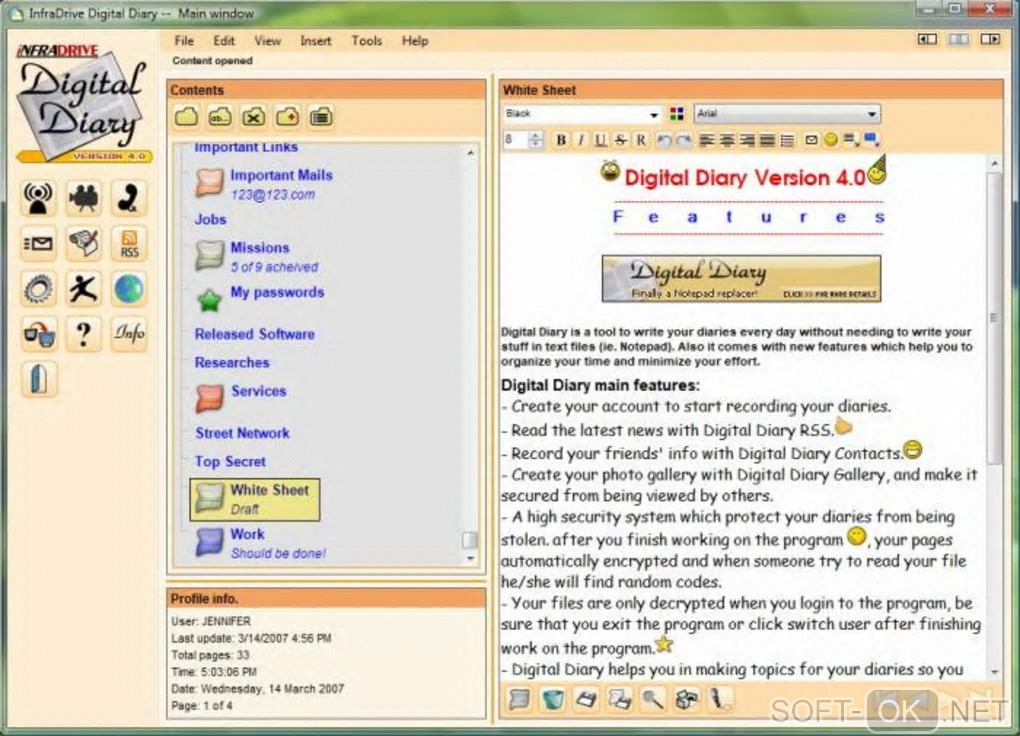1020x736 pixels.
Task: Open the Released Software topic
Action: 254,334
